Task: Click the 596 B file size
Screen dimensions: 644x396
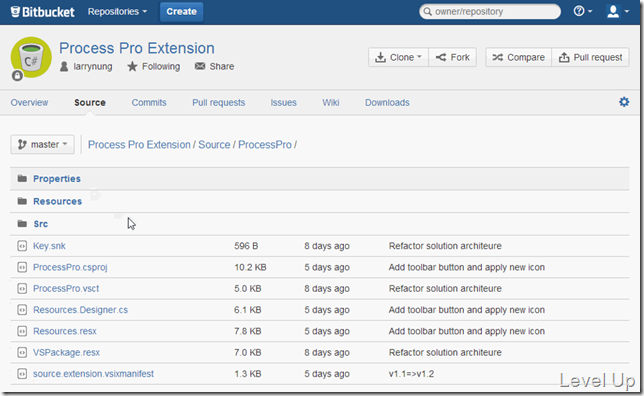Action: [x=246, y=246]
